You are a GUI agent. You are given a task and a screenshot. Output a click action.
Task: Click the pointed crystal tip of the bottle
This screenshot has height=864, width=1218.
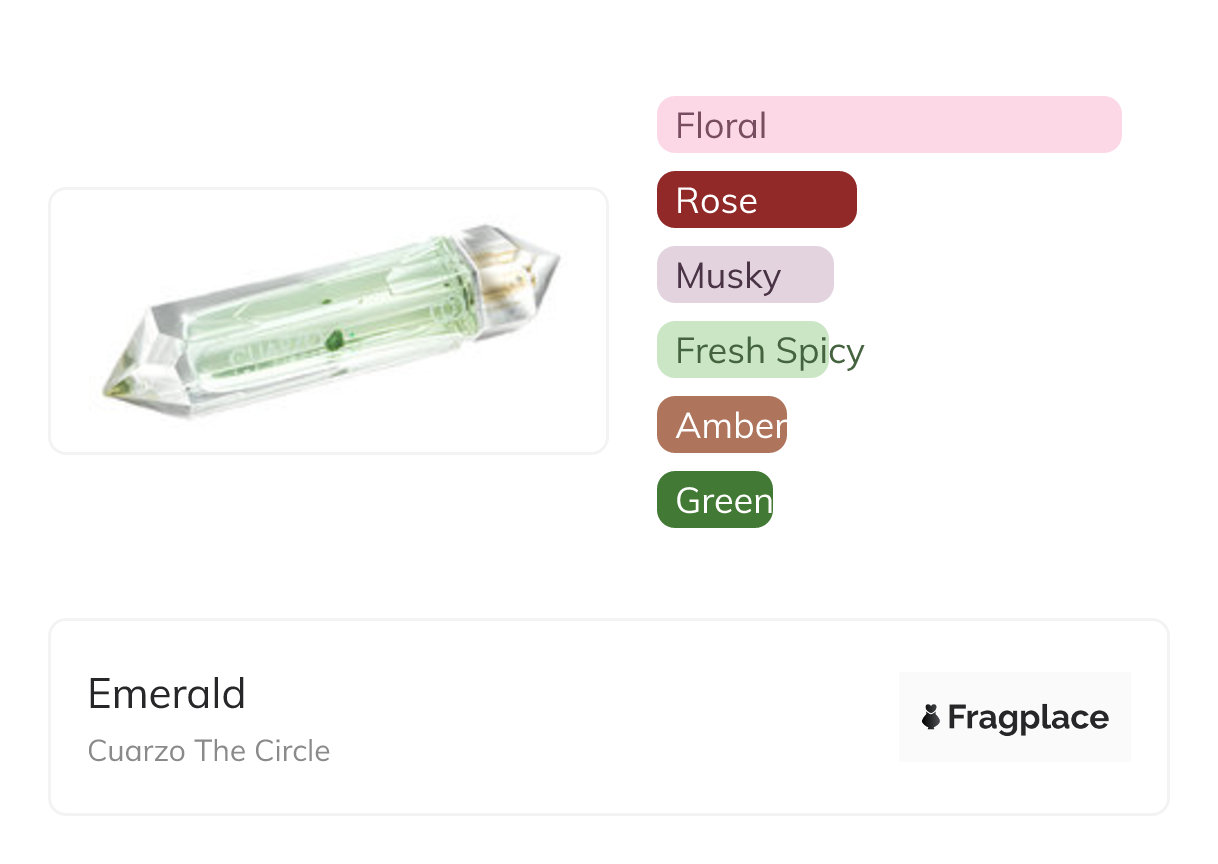pyautogui.click(x=118, y=384)
